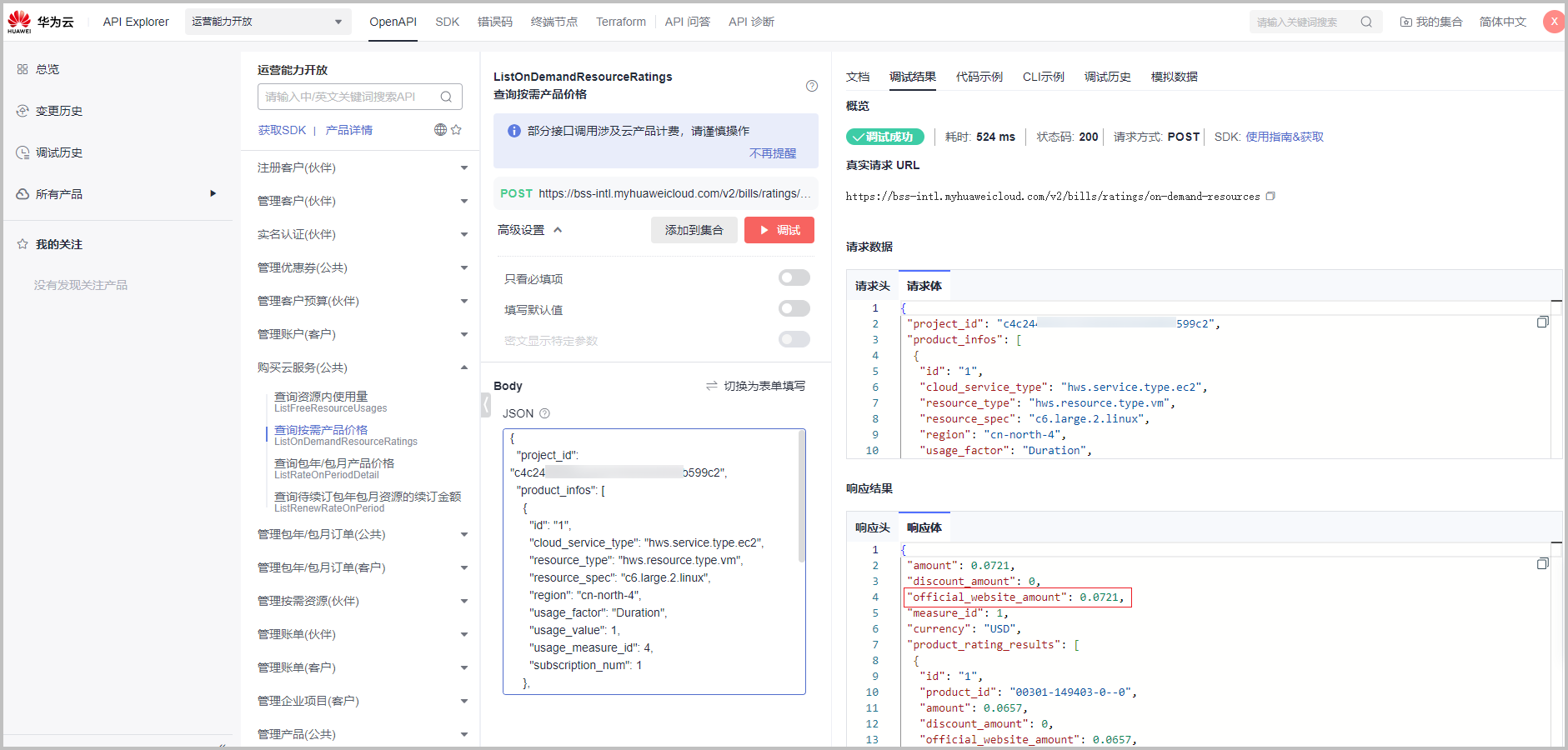Collapse the left API list panel handle

485,405
